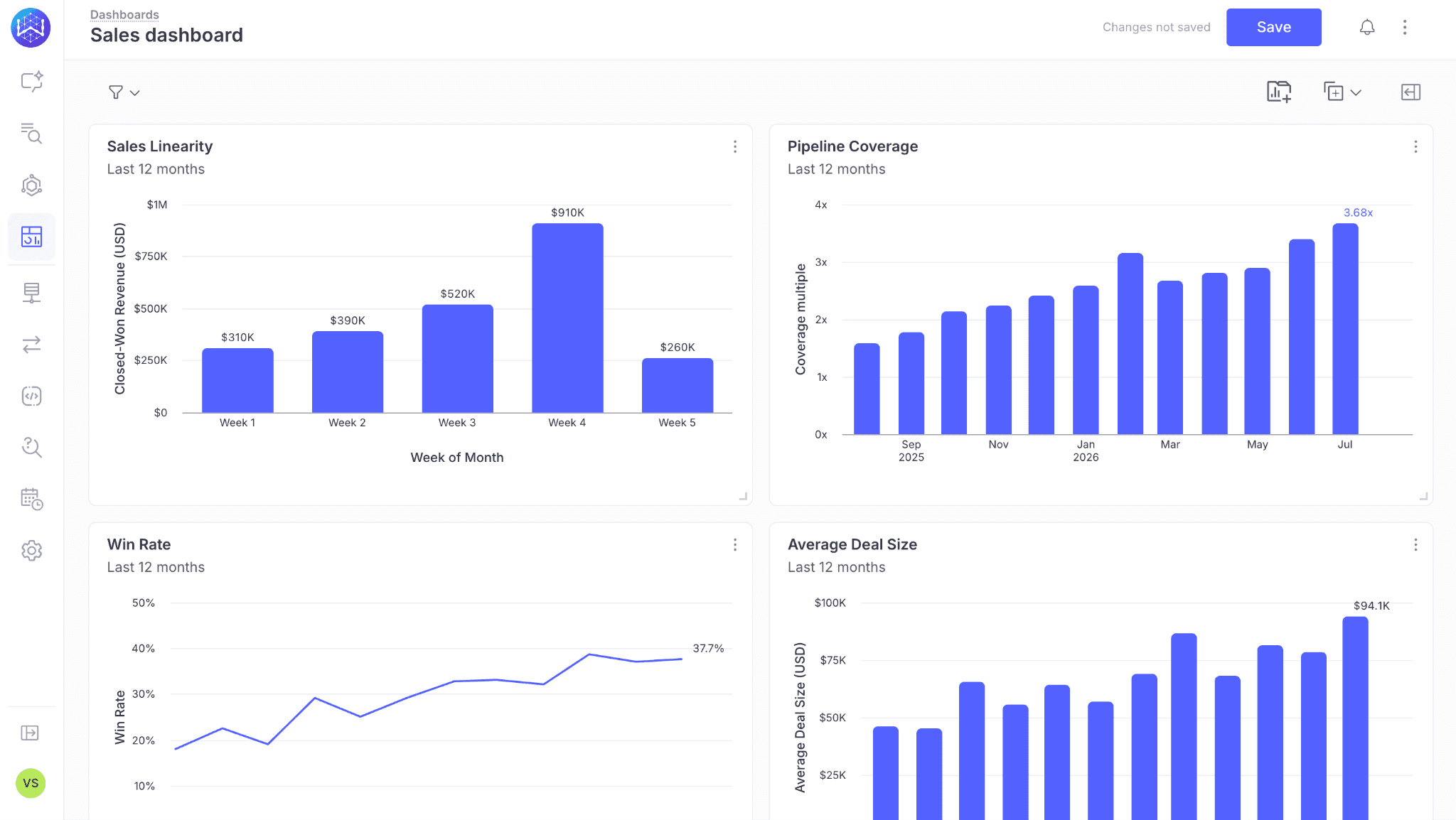The height and width of the screenshot is (820, 1456).
Task: Open the transfer arrows icon in sidebar
Action: coord(32,345)
